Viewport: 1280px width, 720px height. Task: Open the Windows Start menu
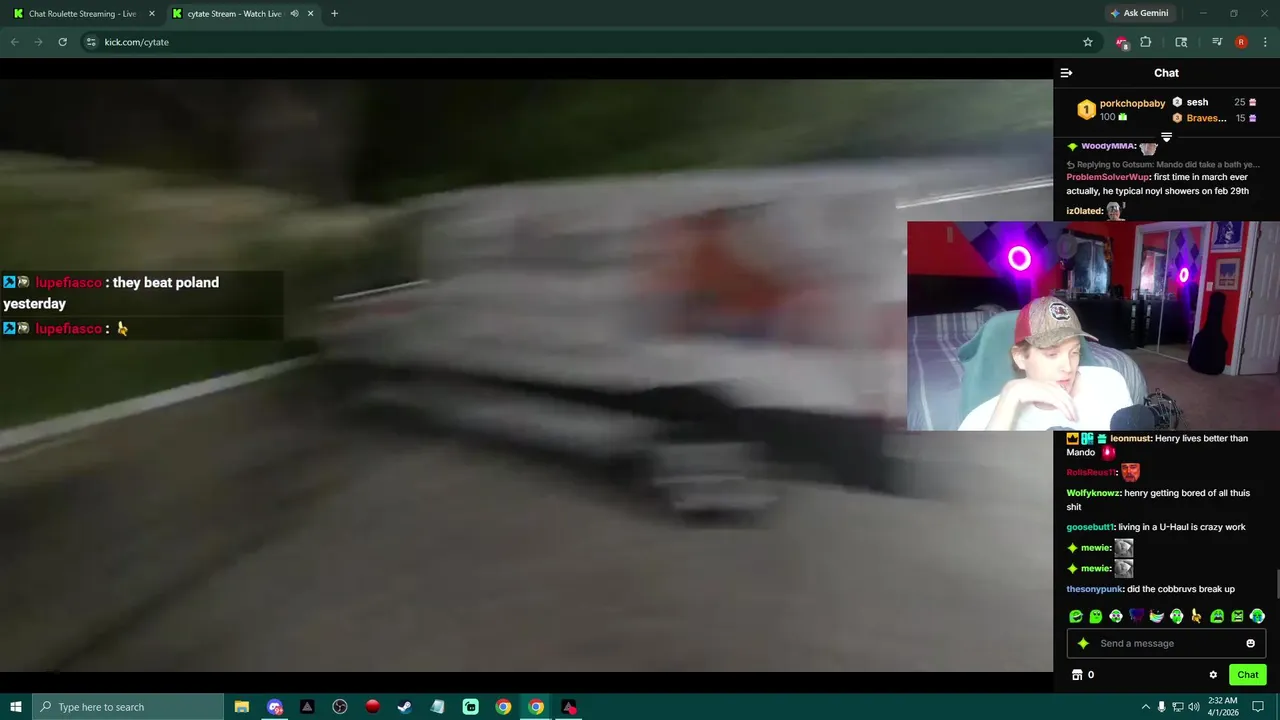coord(16,707)
